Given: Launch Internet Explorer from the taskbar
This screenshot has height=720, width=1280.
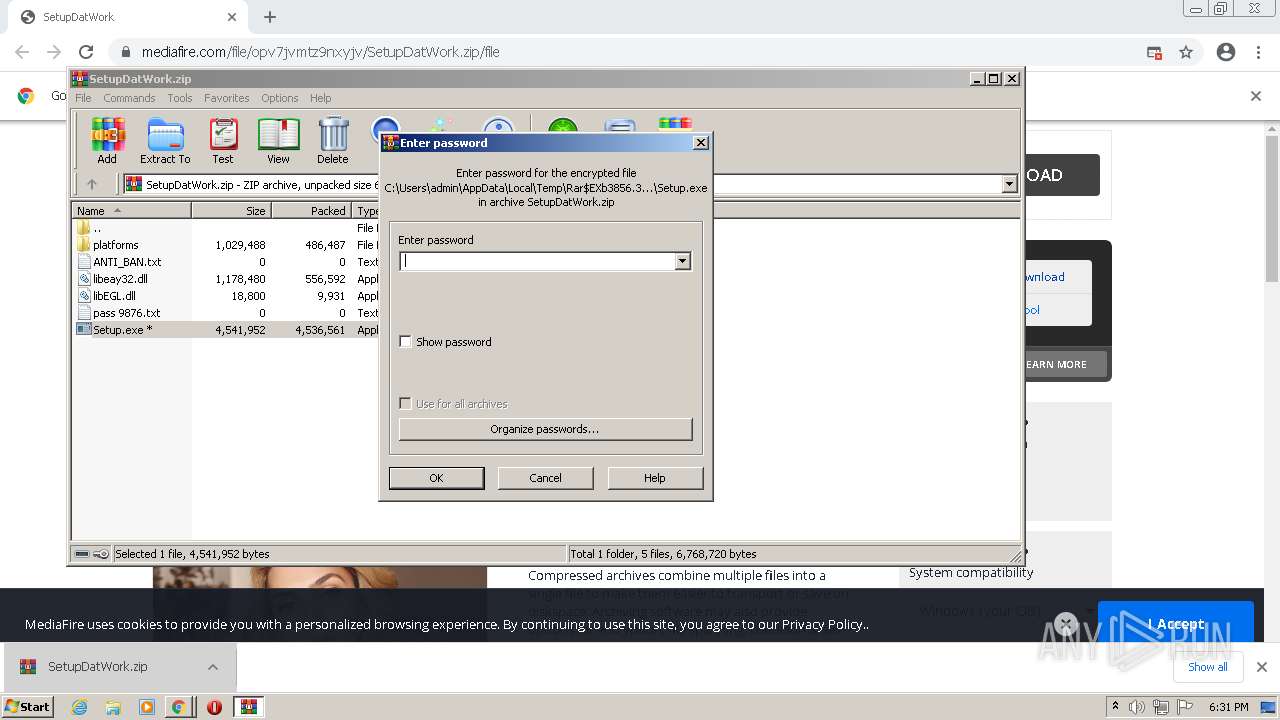Looking at the screenshot, I should coord(80,707).
